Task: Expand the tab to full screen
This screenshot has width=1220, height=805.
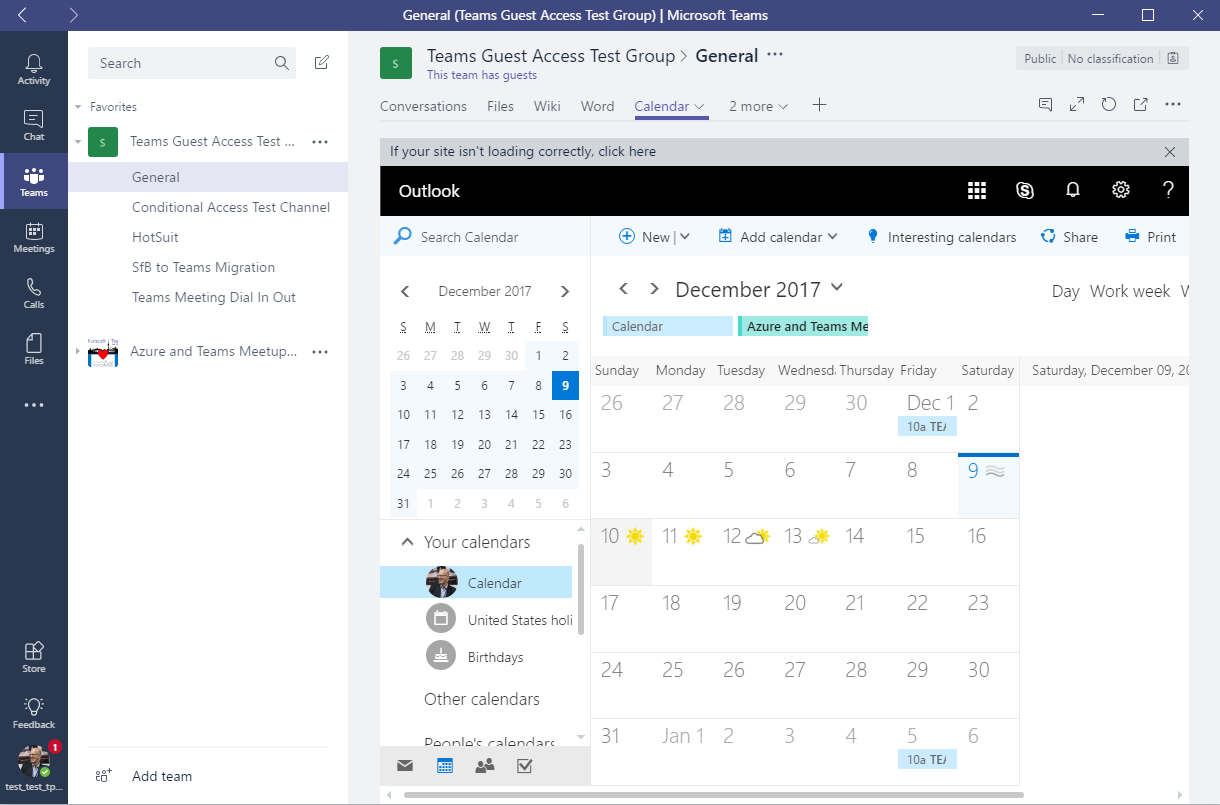Action: click(x=1077, y=104)
